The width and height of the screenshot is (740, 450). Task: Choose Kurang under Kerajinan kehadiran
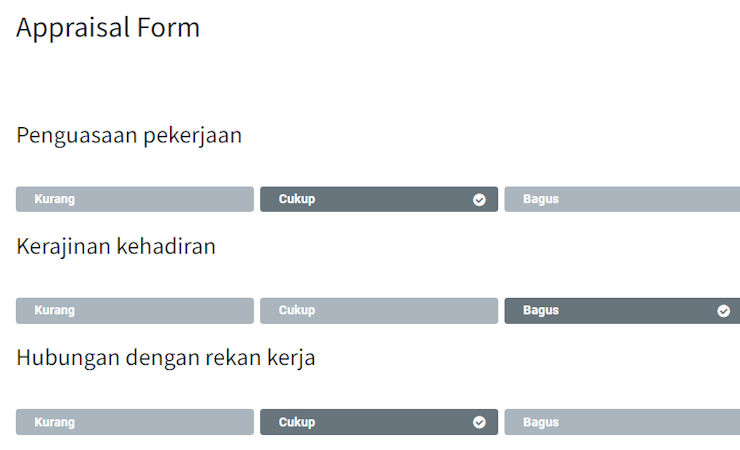[x=135, y=310]
